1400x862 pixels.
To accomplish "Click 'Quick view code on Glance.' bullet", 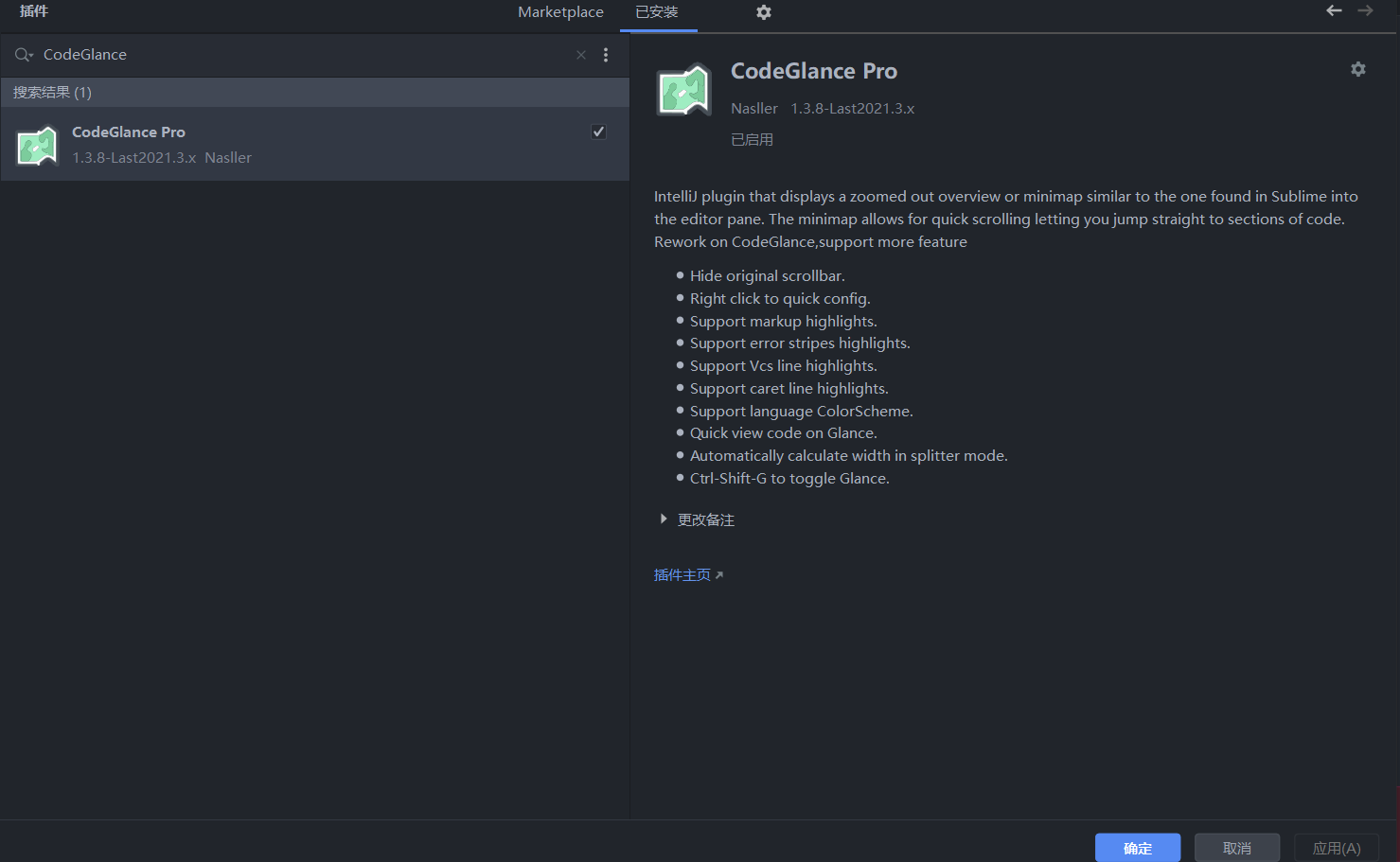I will tap(784, 432).
